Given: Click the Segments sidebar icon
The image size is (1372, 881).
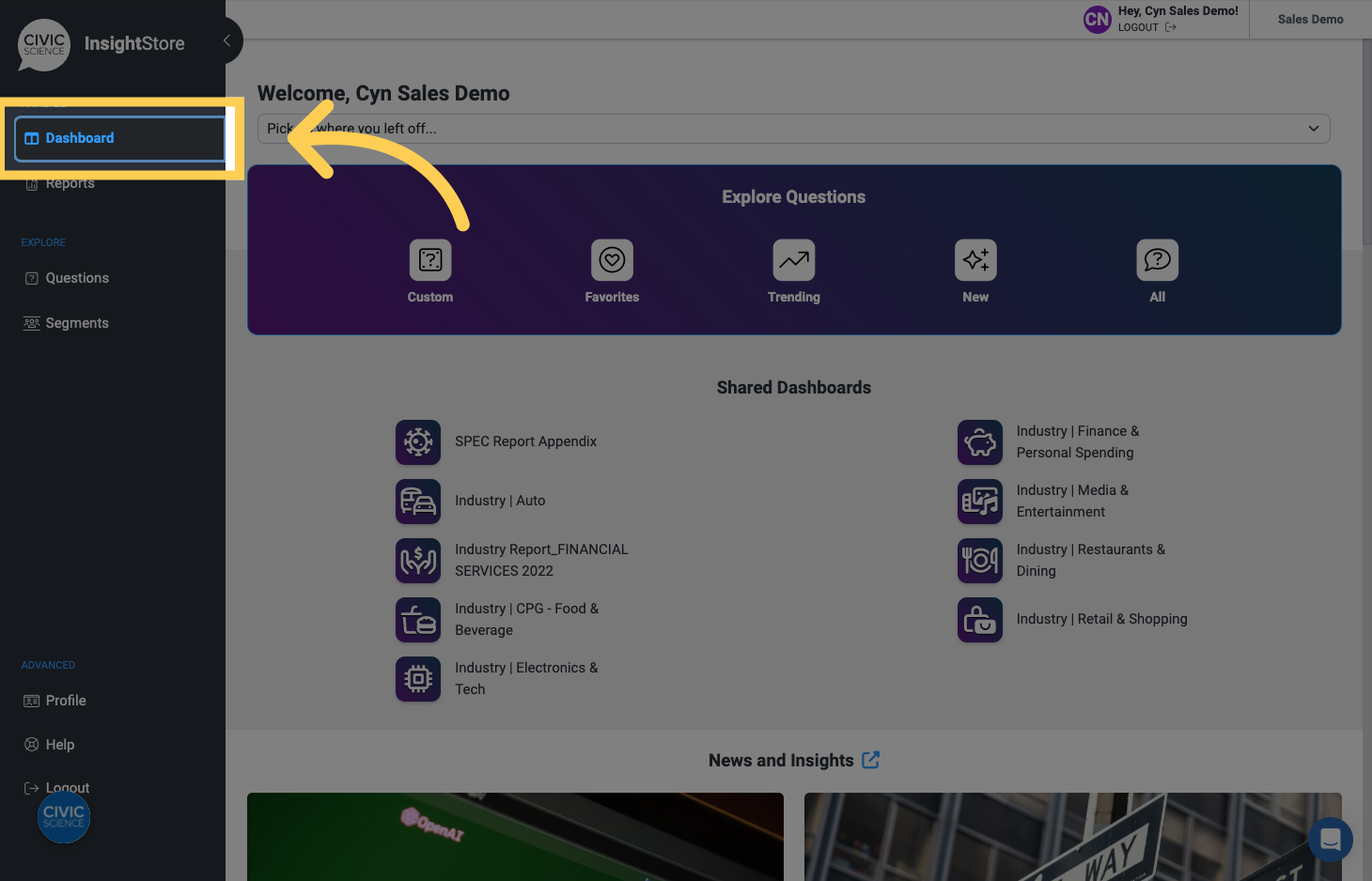Looking at the screenshot, I should [x=32, y=323].
